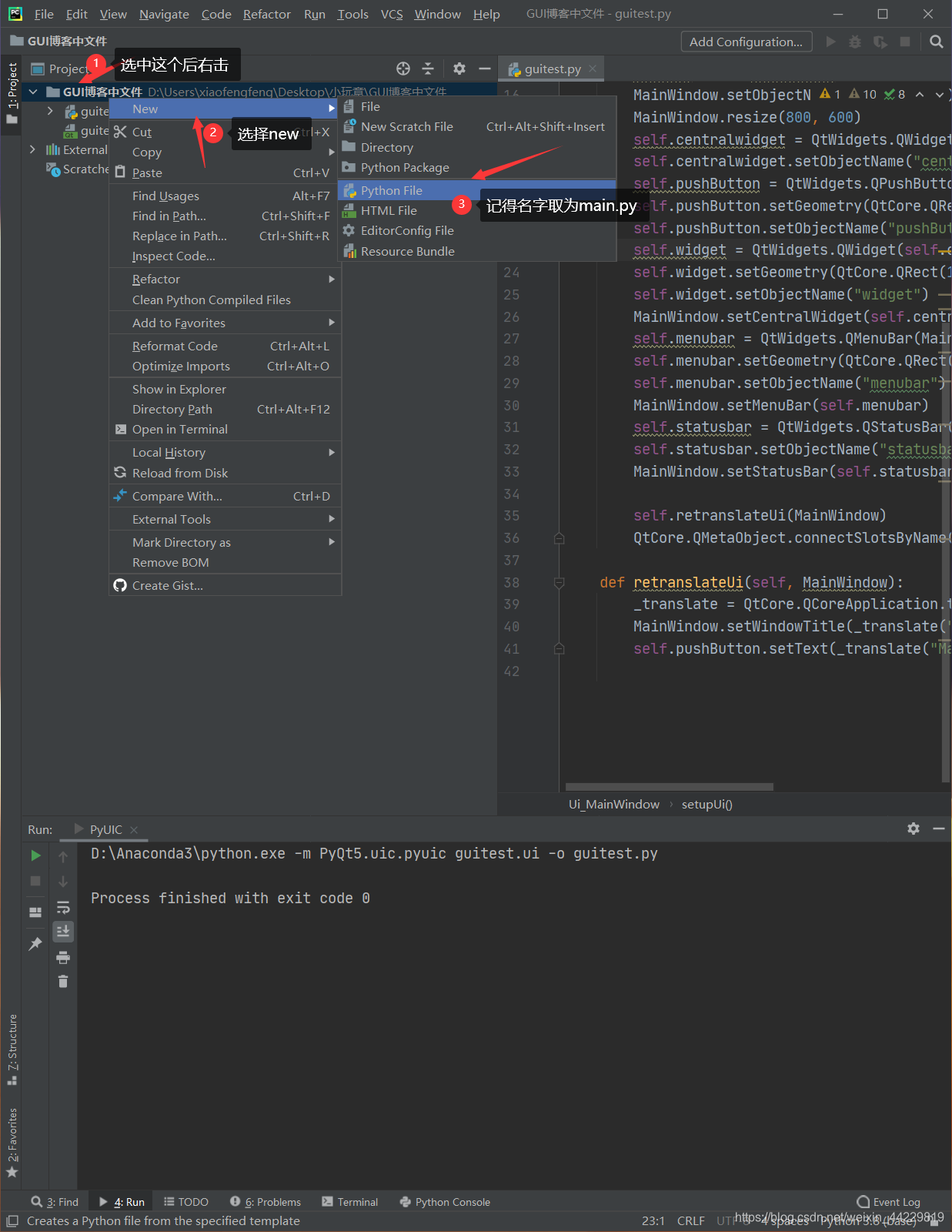The image size is (952, 1232).
Task: Click the editor horizontal scrollbar
Action: [670, 787]
